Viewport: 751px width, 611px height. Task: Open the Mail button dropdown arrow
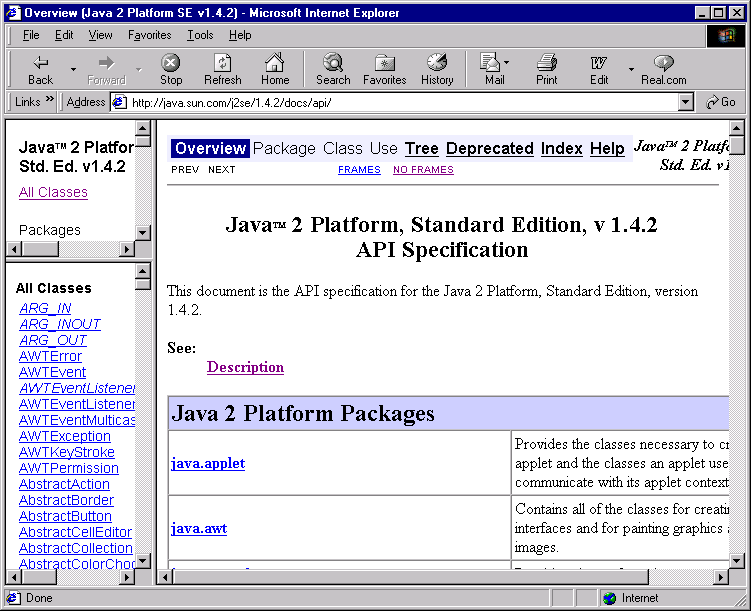507,63
